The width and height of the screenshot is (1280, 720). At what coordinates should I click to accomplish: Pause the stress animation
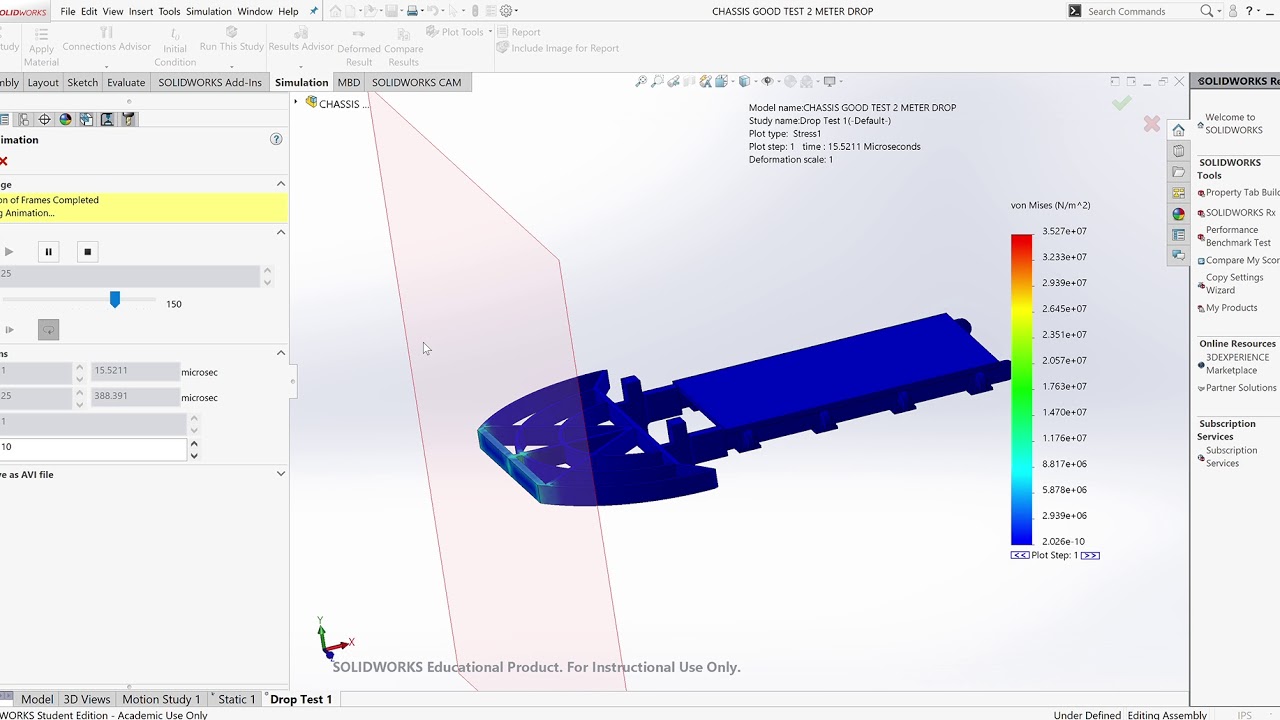(48, 252)
